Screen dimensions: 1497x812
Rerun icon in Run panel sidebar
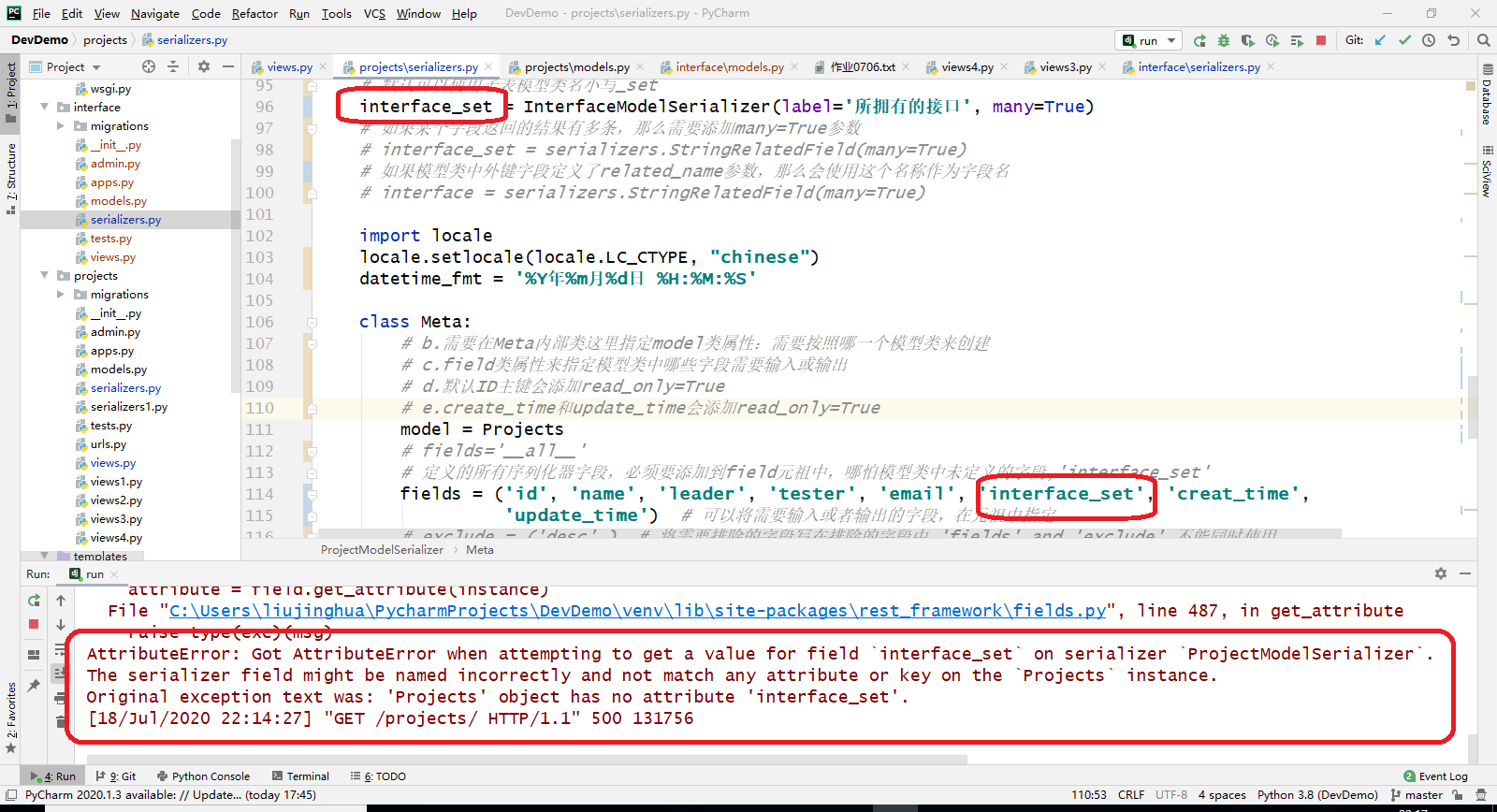point(34,601)
